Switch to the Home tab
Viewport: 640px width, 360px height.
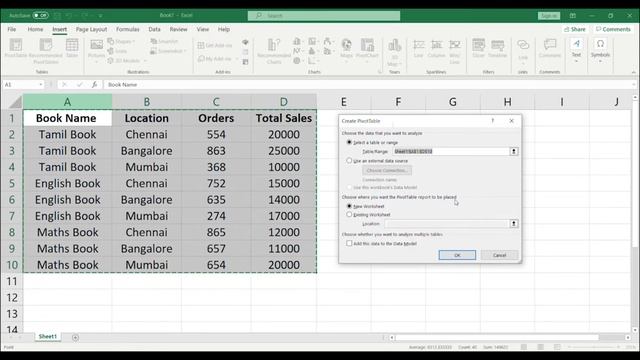tap(35, 29)
